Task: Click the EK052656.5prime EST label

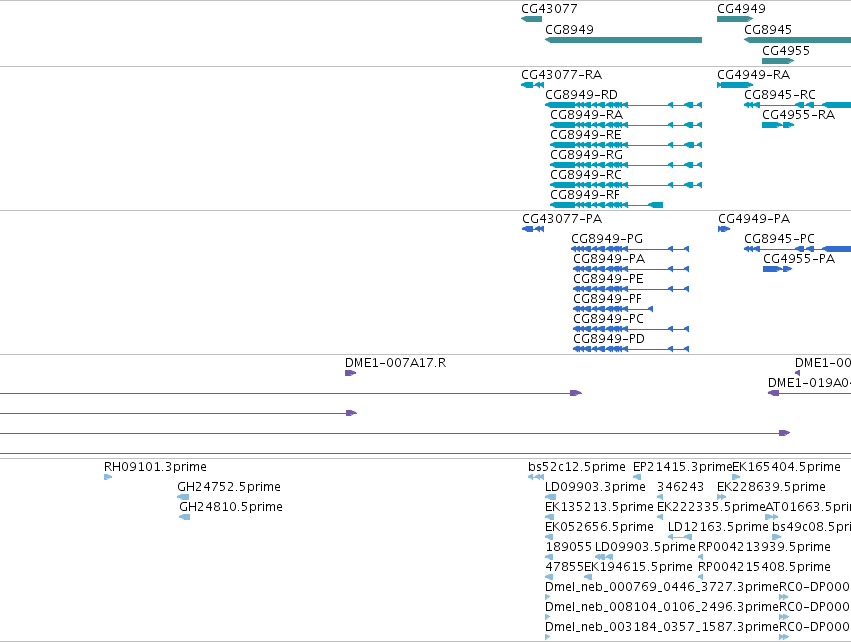Action: point(599,527)
